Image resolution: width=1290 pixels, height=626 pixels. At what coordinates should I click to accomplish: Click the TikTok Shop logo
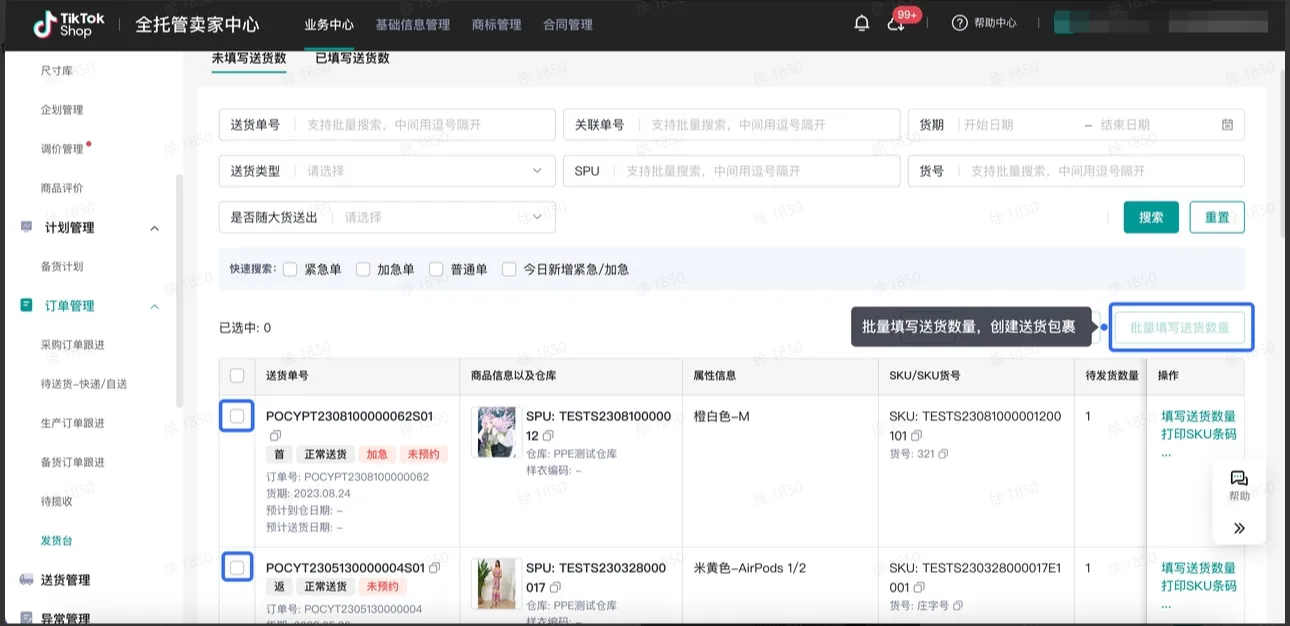tap(69, 24)
